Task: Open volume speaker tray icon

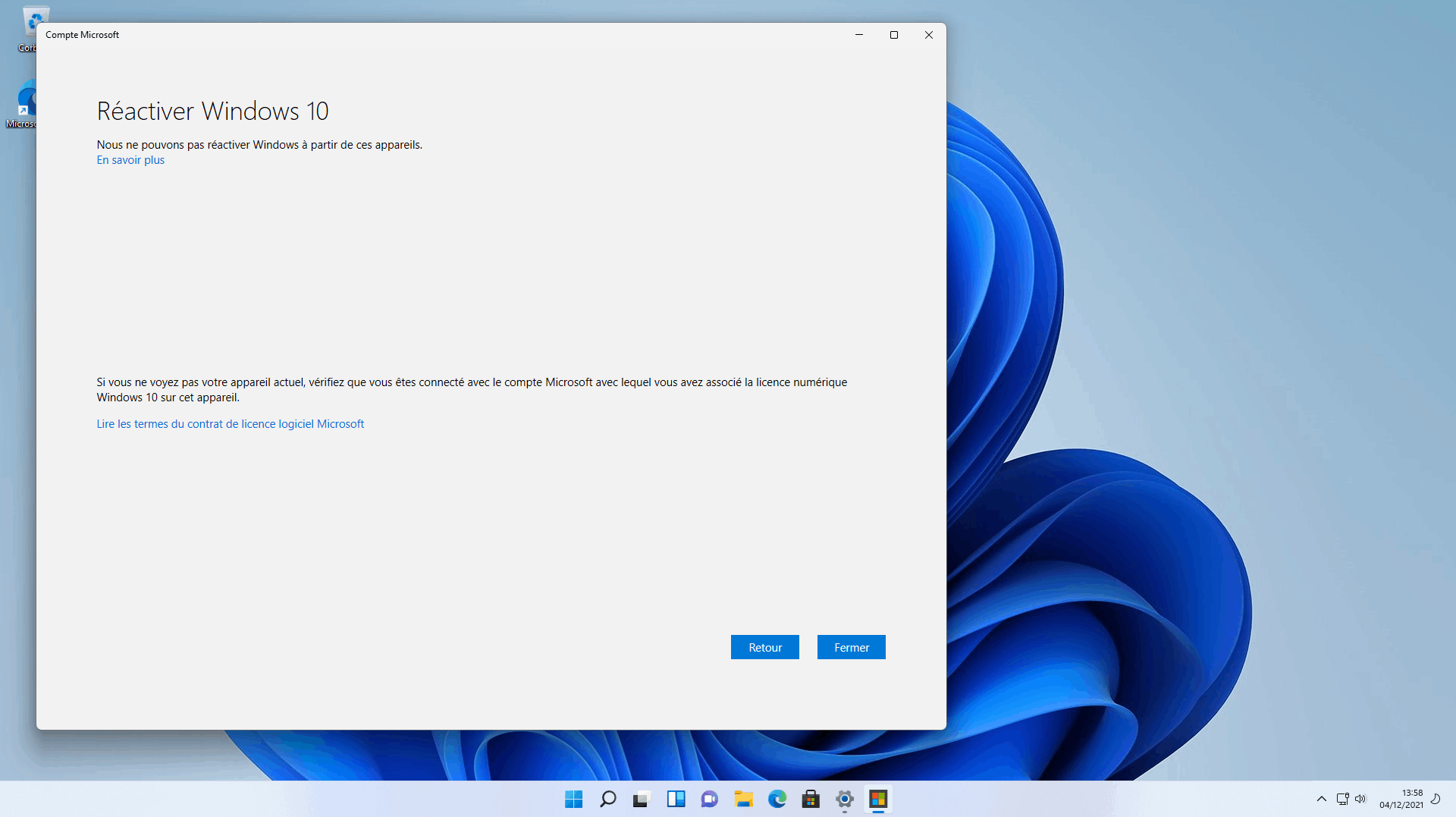Action: (x=1360, y=799)
